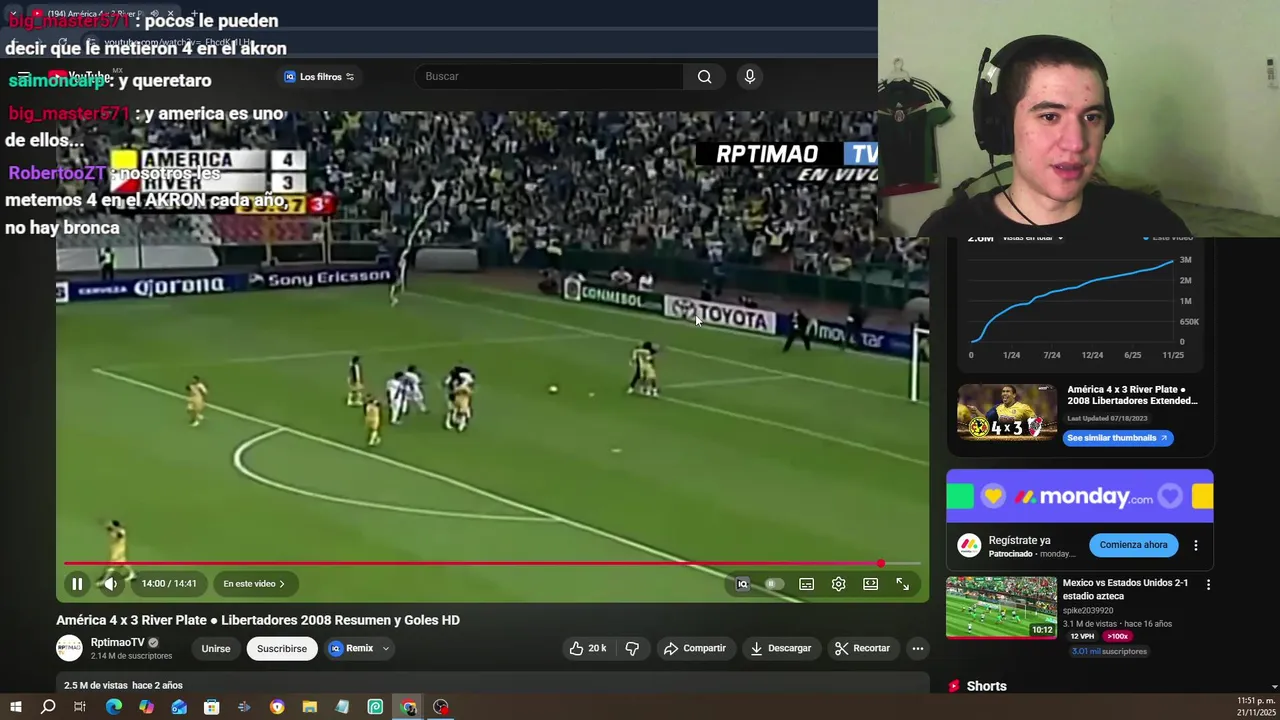This screenshot has height=720, width=1280.
Task: Click 'Comienza ahora' monday ad button
Action: (1133, 545)
